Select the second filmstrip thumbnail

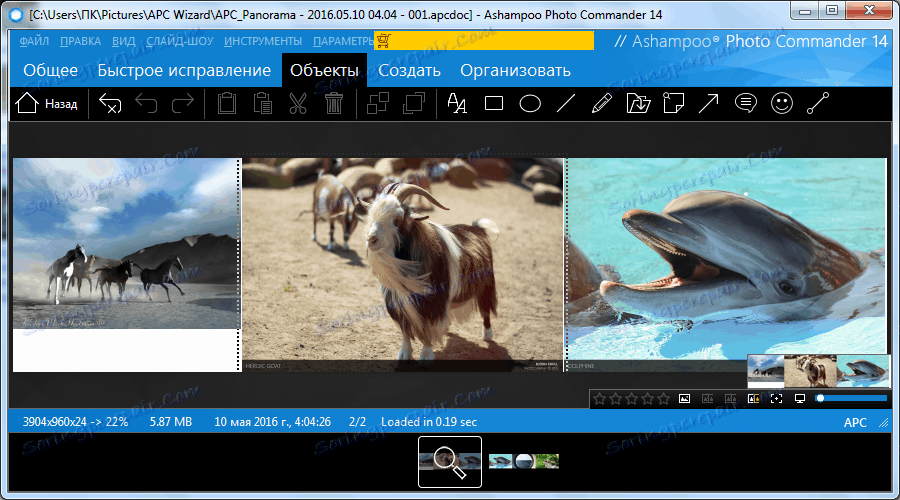click(523, 461)
